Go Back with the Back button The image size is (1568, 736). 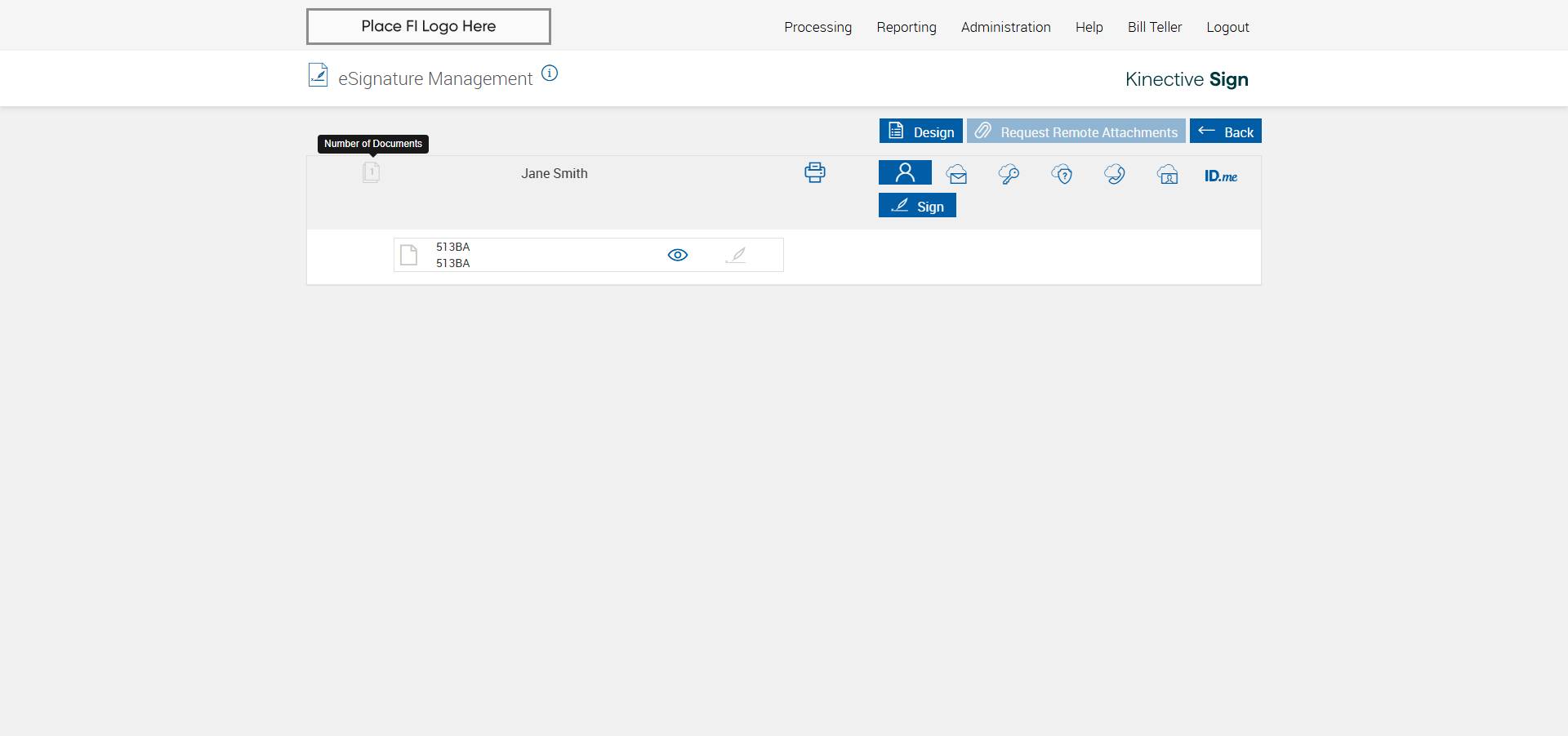click(1226, 131)
